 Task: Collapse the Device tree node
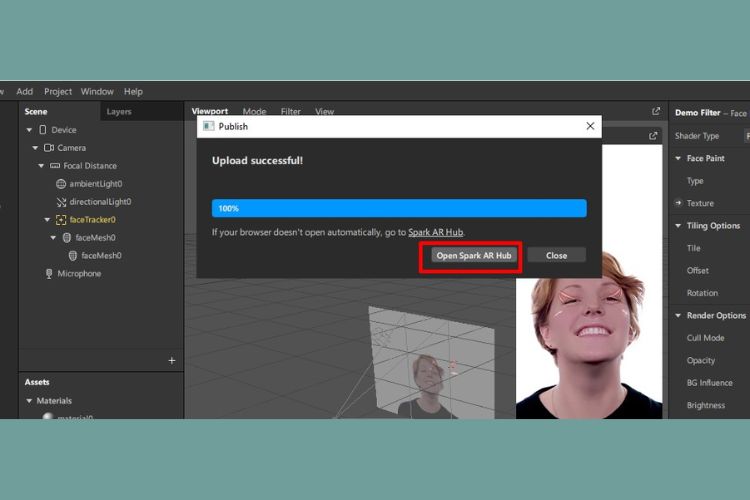[29, 130]
